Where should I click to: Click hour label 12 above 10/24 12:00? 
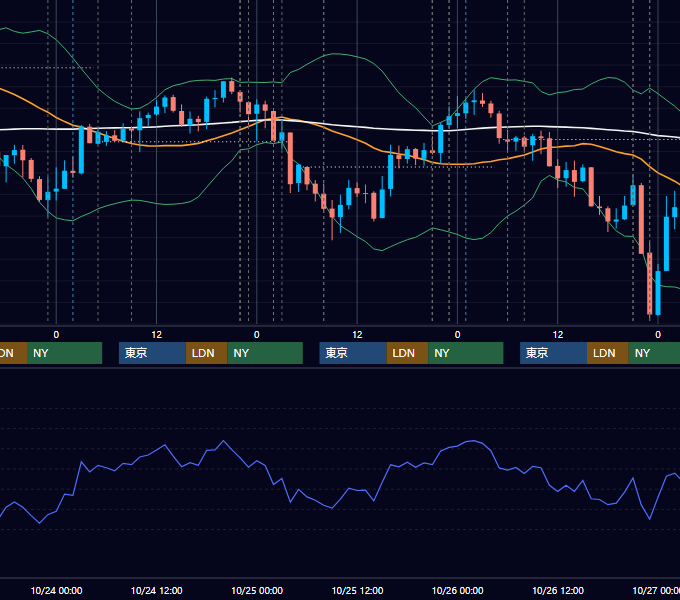pyautogui.click(x=157, y=335)
